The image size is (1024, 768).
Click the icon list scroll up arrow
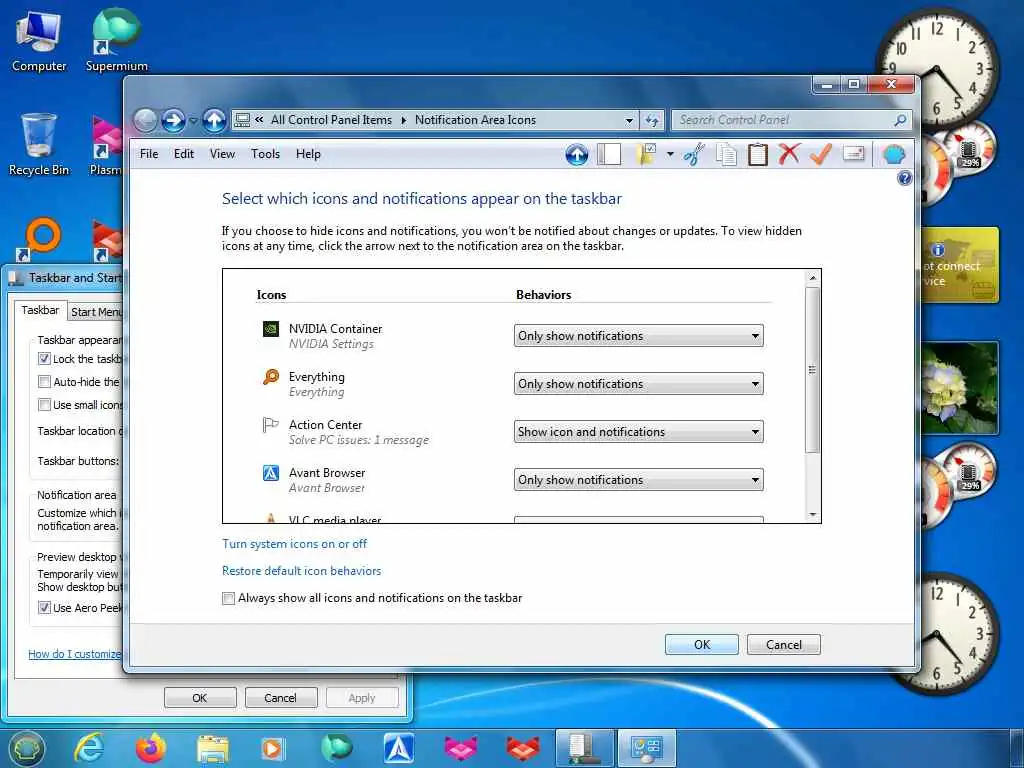point(812,278)
